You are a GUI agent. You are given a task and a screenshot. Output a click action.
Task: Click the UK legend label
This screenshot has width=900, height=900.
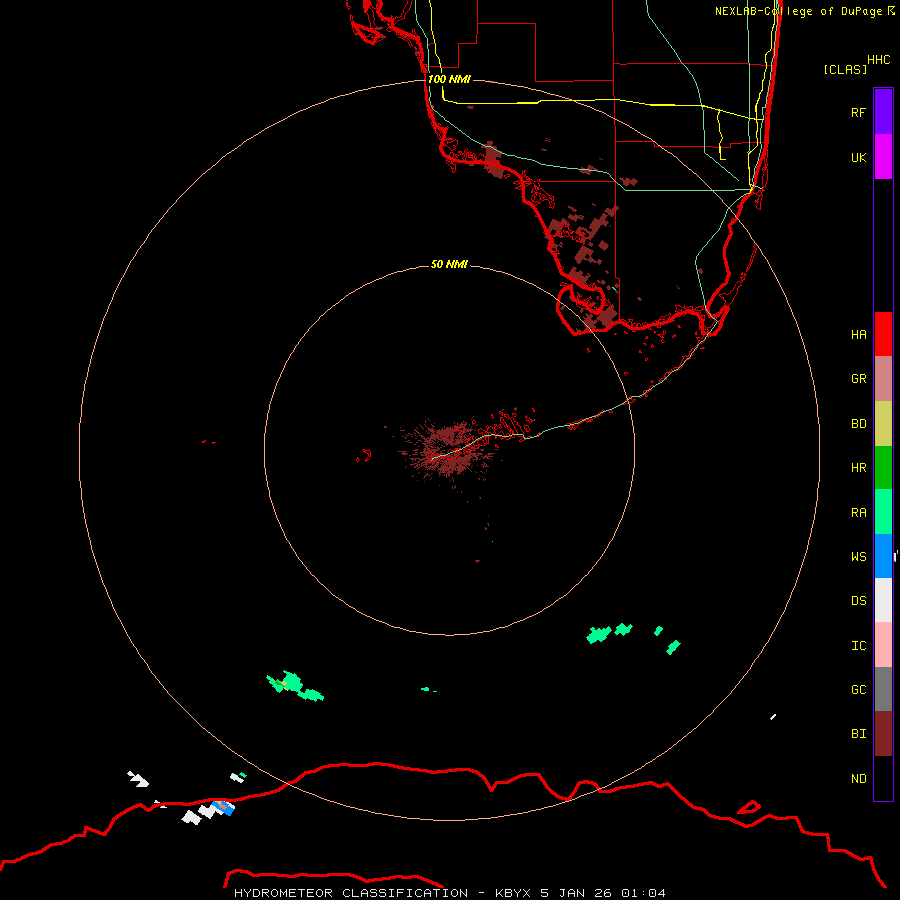858,157
